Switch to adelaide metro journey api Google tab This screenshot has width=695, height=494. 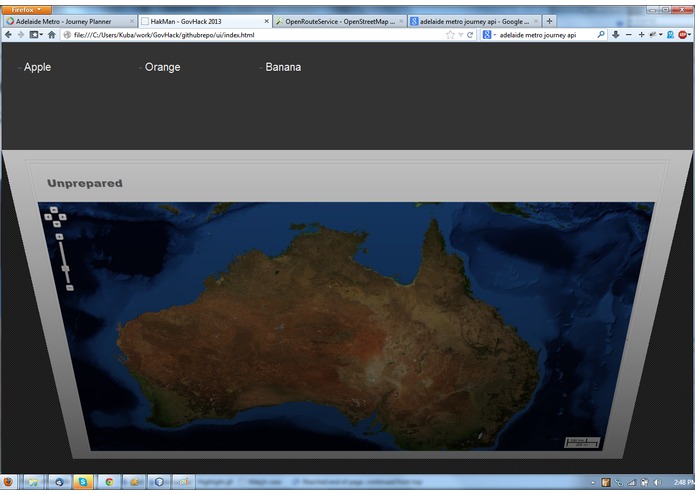point(474,21)
